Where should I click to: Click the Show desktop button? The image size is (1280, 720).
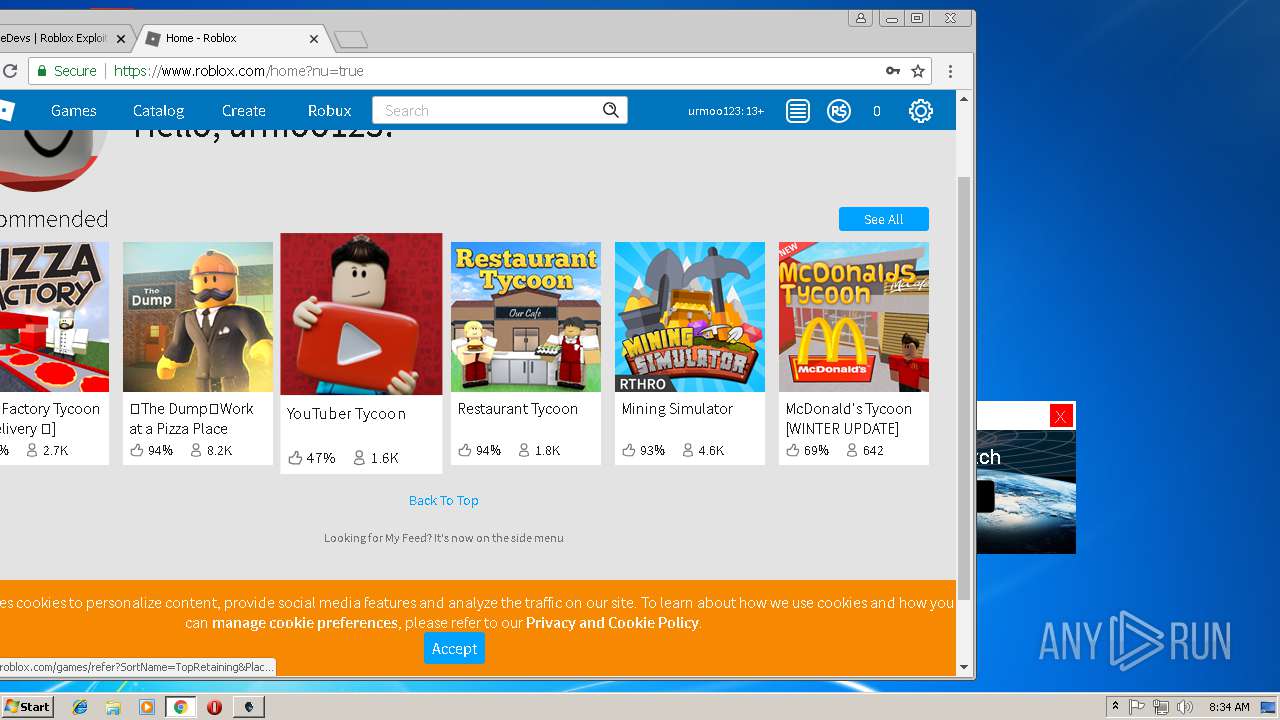(x=1269, y=707)
